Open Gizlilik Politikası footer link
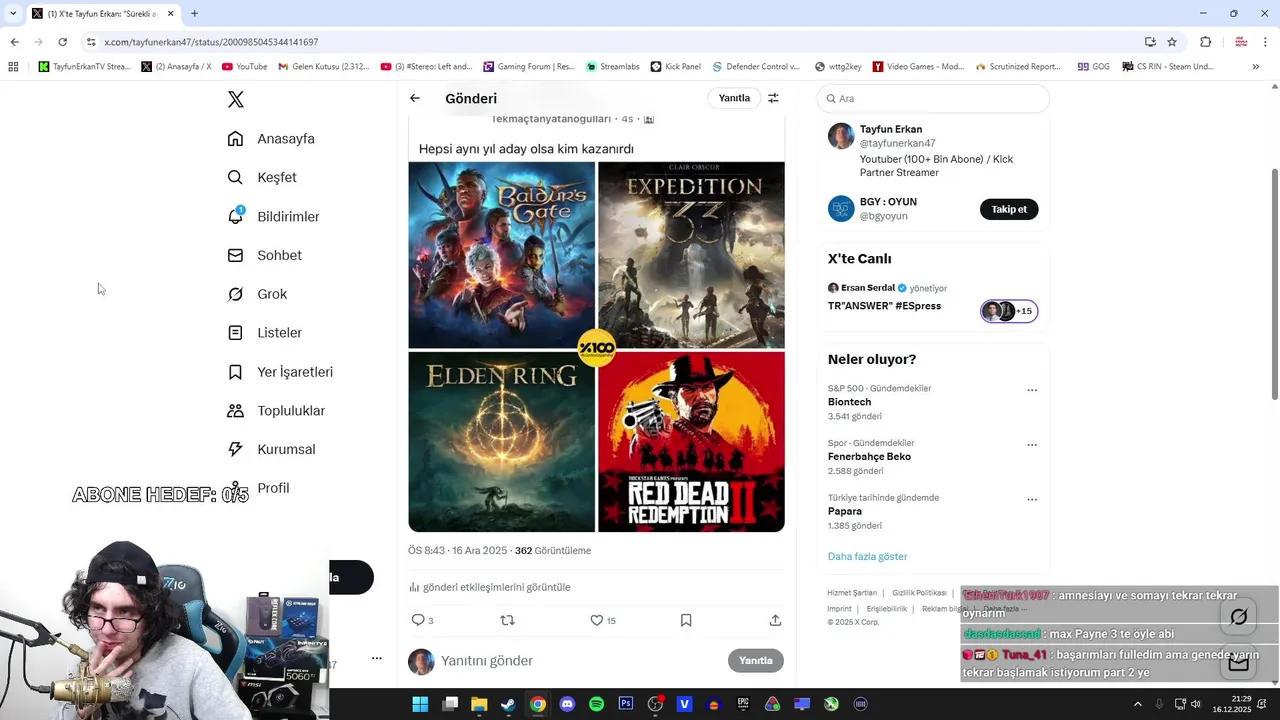Viewport: 1280px width, 720px height. [x=919, y=593]
